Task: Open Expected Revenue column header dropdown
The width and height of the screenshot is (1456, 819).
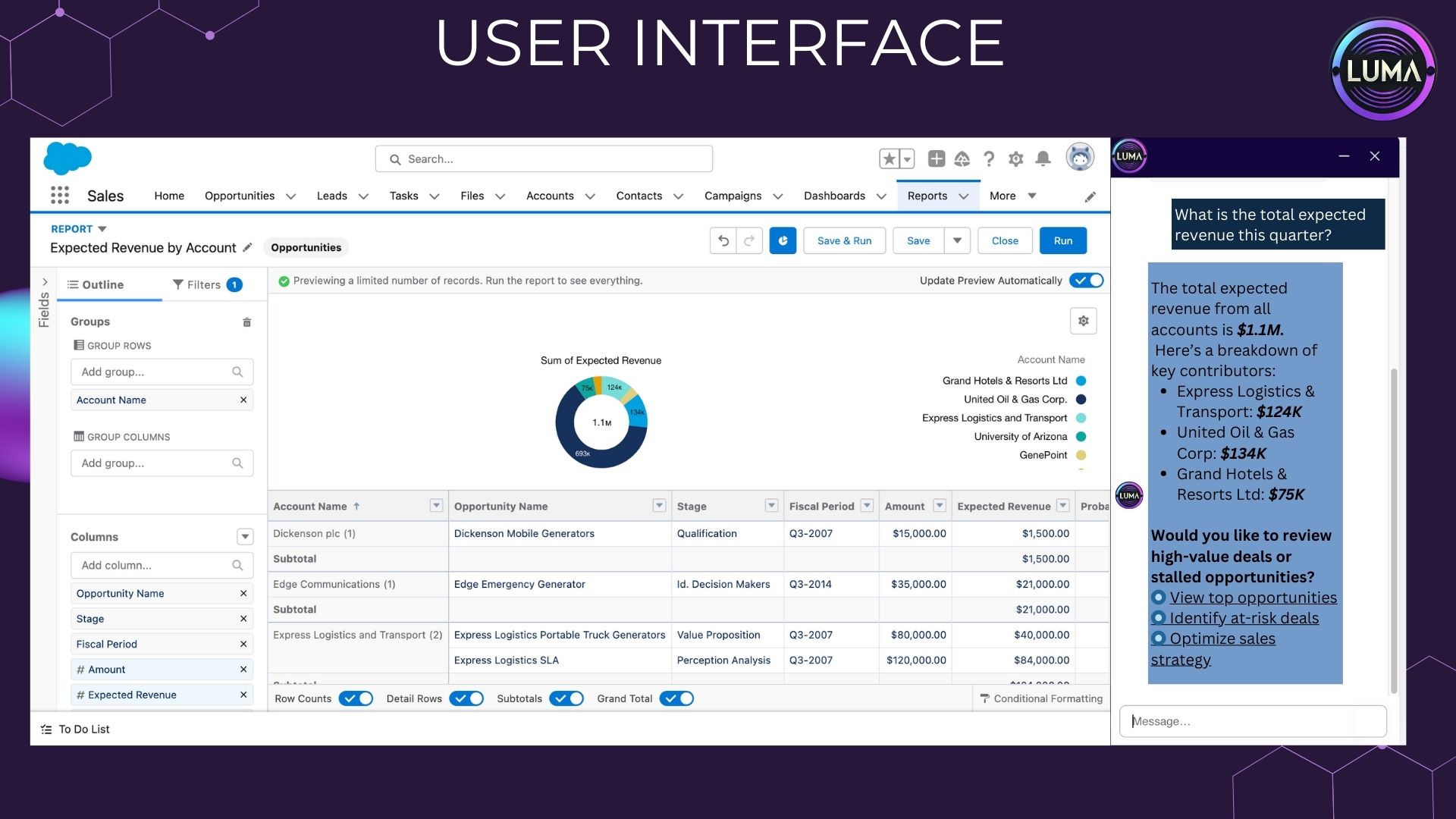Action: pos(1063,506)
